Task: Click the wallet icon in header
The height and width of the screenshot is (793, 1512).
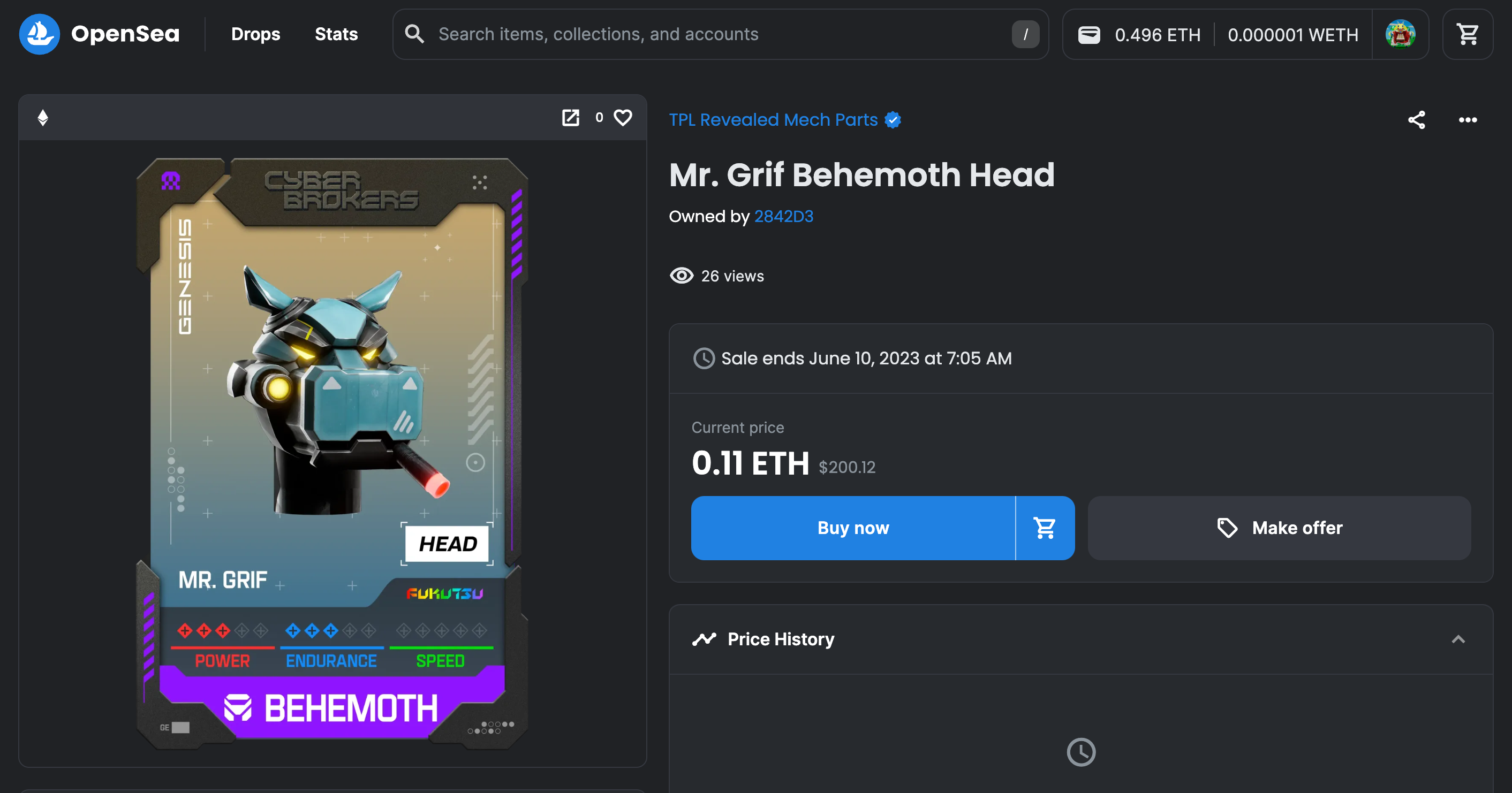Action: (1089, 35)
